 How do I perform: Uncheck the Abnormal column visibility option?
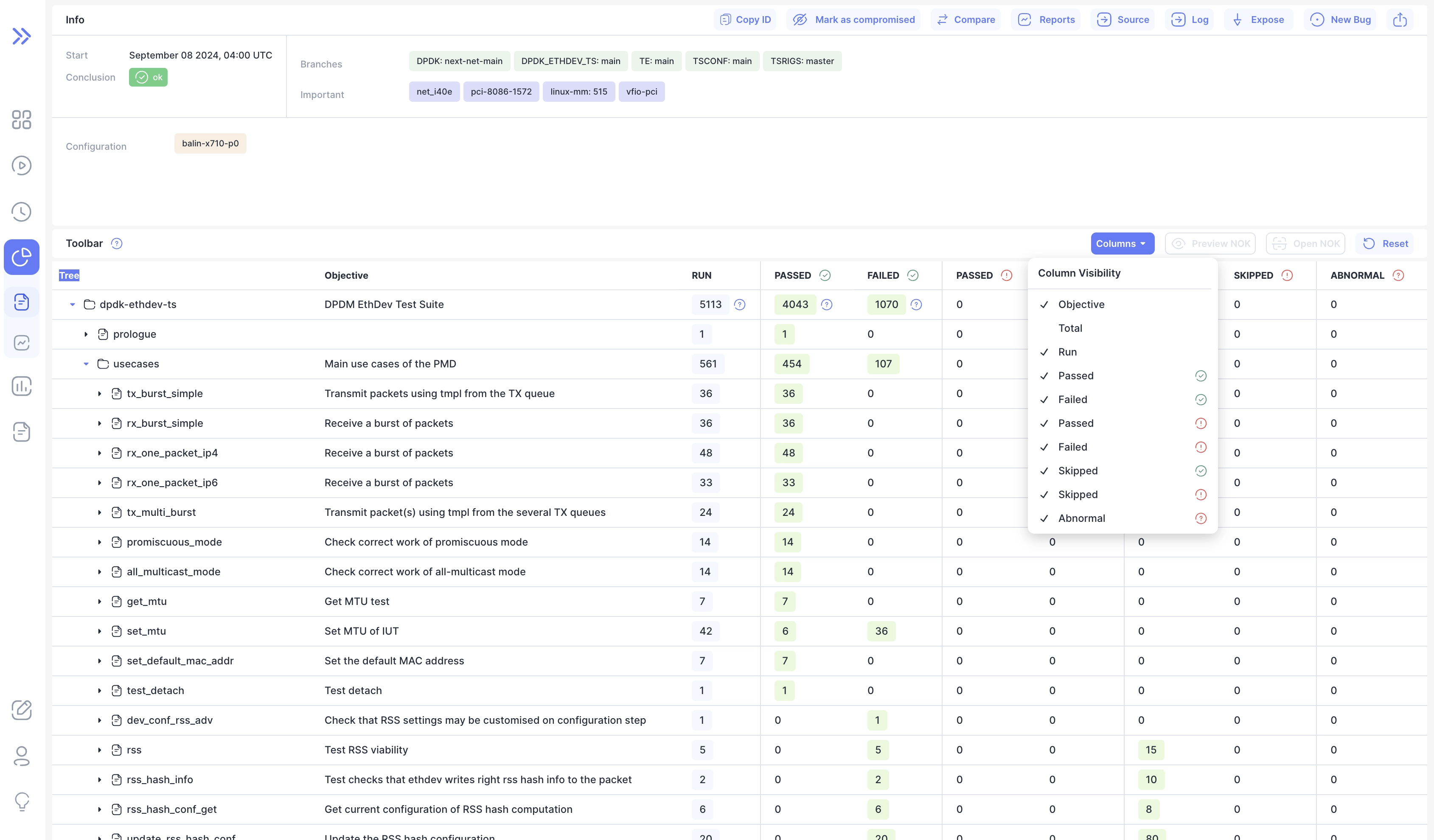point(1081,518)
